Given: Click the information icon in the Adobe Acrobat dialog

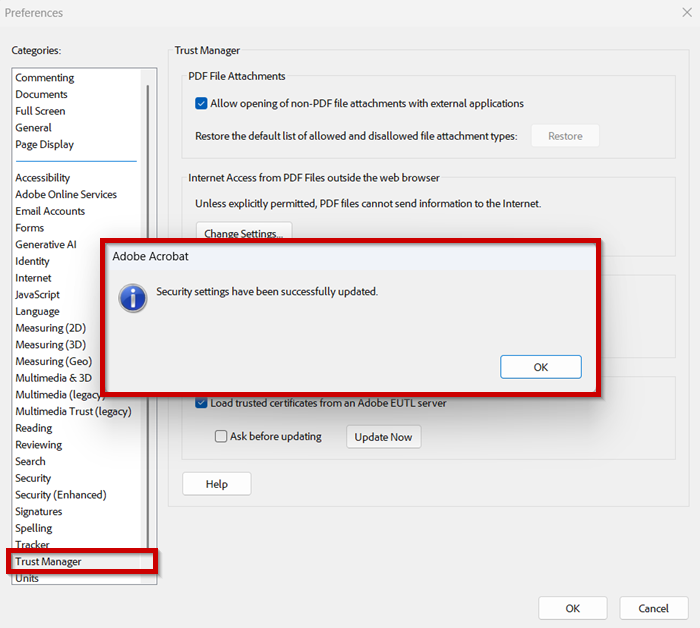Looking at the screenshot, I should coord(133,297).
